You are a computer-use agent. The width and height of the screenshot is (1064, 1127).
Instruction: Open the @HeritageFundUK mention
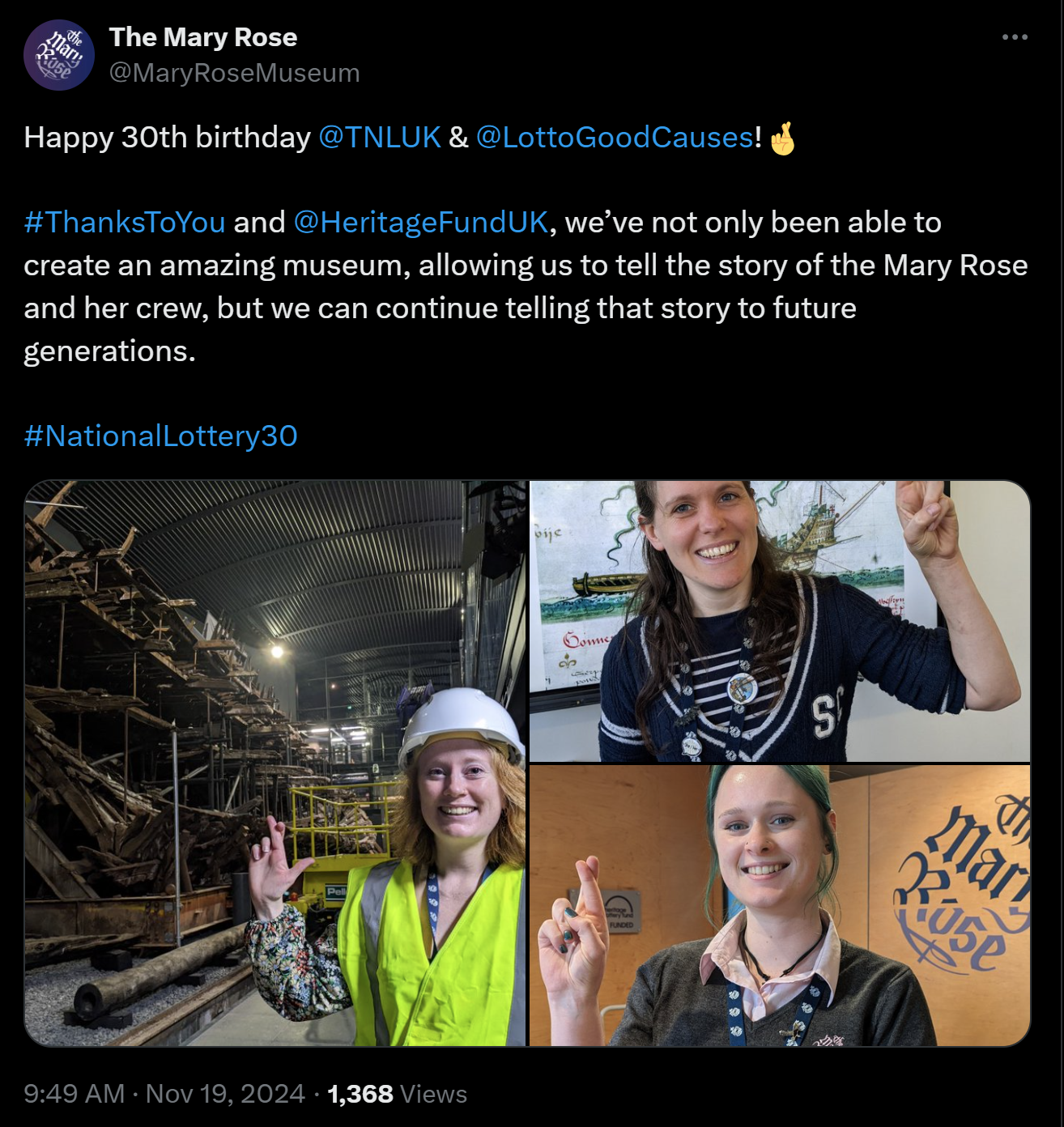click(421, 222)
